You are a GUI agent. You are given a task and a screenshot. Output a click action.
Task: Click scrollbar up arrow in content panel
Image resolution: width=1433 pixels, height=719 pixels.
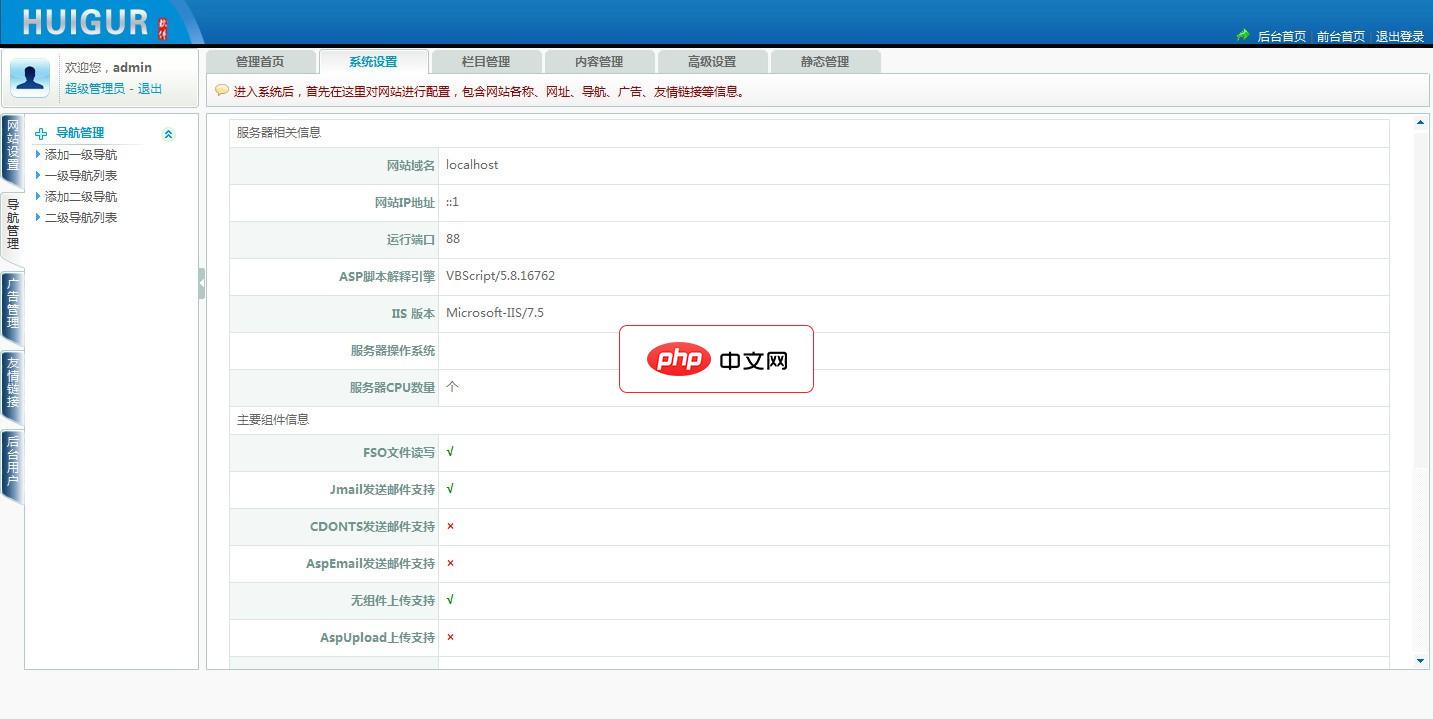coord(1420,122)
